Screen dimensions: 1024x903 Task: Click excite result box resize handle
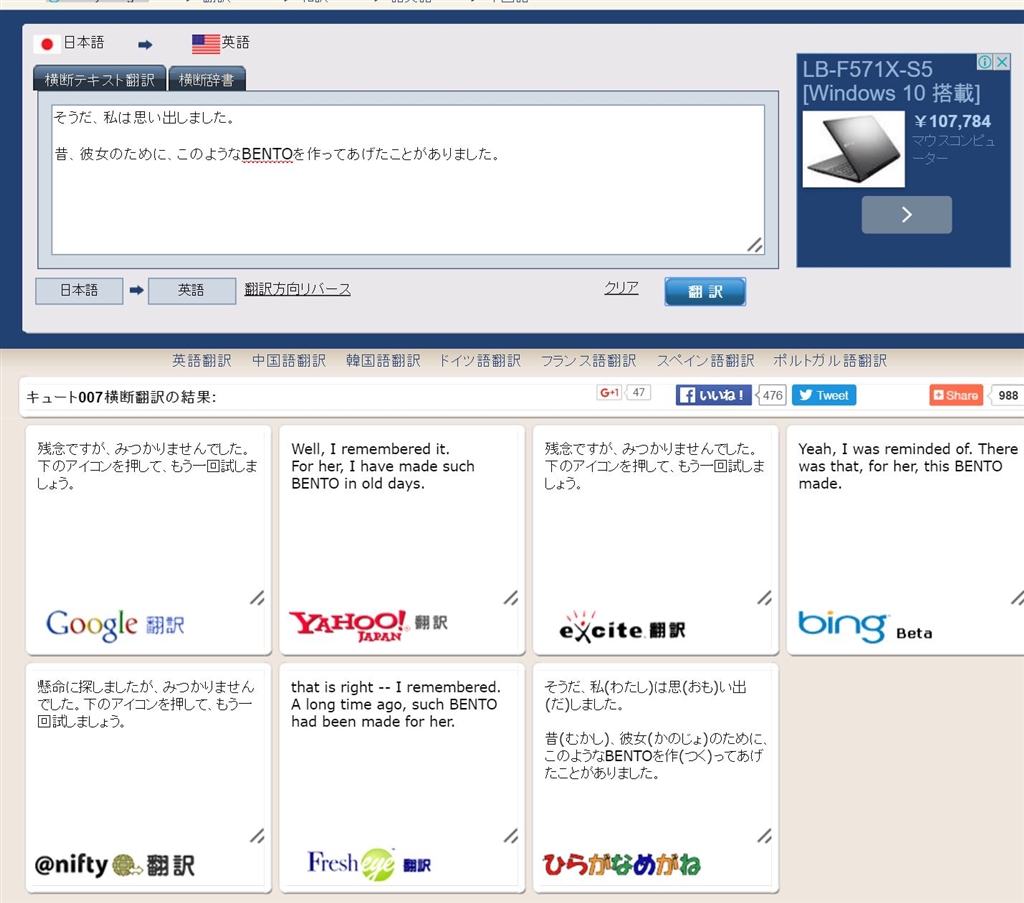(765, 597)
